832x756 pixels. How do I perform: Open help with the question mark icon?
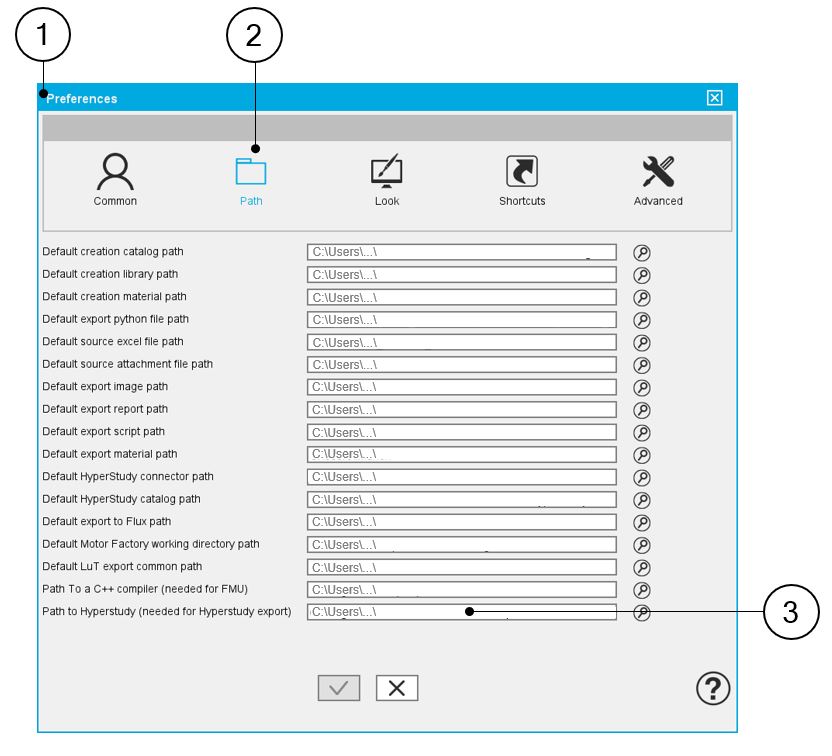(713, 688)
